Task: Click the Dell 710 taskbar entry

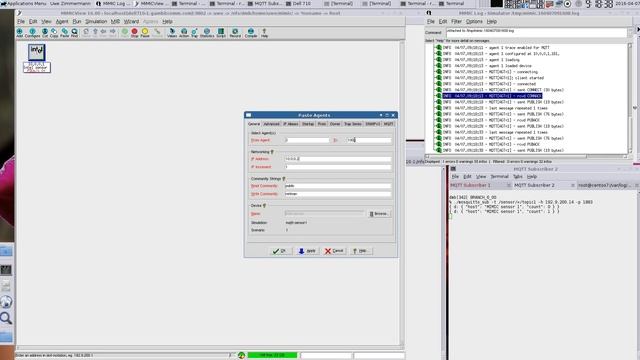Action: 298,3
